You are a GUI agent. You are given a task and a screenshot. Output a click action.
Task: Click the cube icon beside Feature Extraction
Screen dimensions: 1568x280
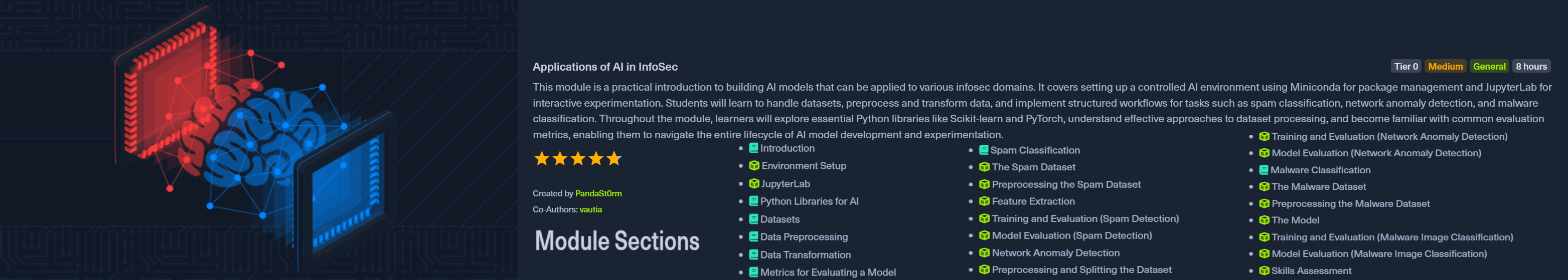984,201
